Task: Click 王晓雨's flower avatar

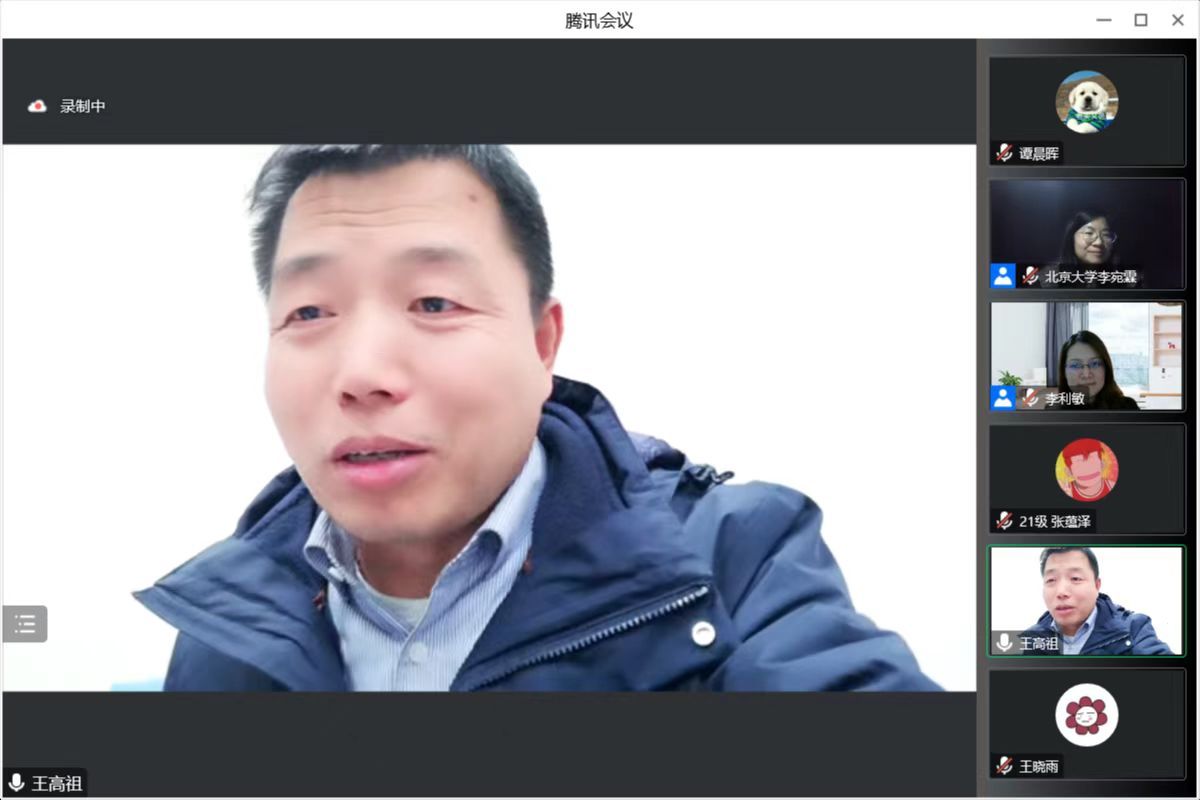Action: point(1086,714)
